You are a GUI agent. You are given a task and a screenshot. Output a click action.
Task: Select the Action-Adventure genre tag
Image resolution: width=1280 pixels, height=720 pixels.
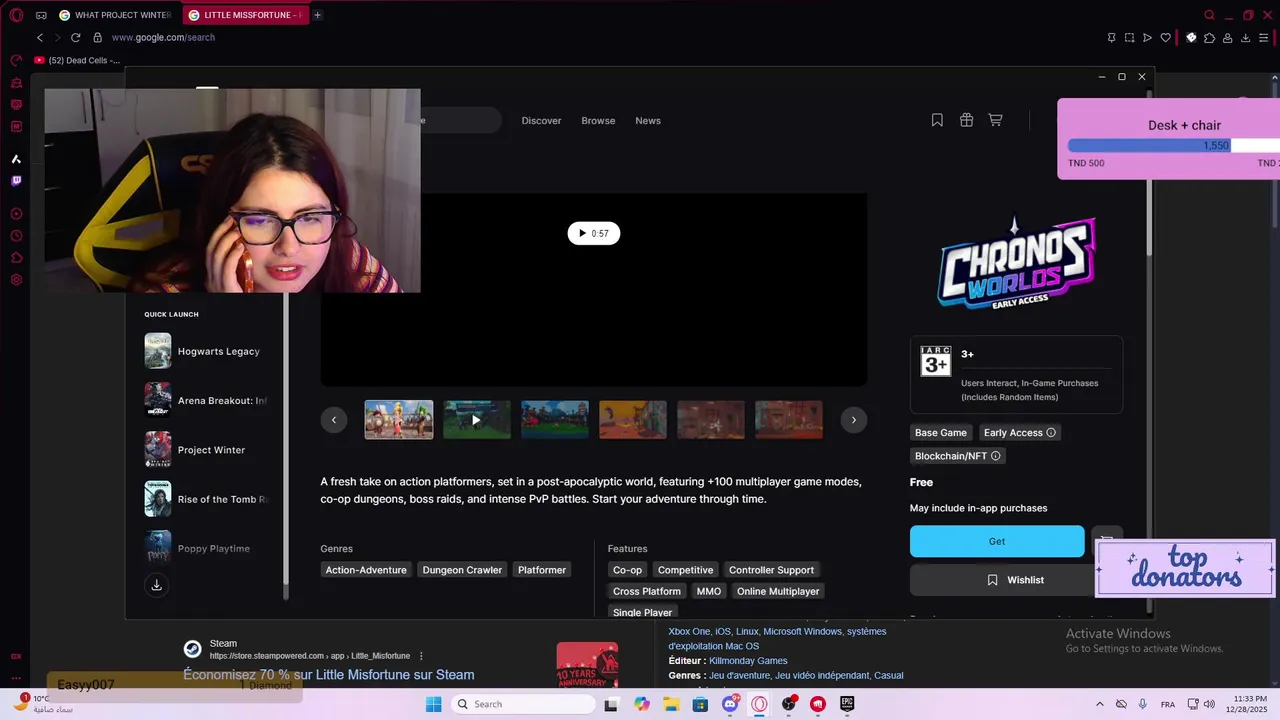[366, 570]
